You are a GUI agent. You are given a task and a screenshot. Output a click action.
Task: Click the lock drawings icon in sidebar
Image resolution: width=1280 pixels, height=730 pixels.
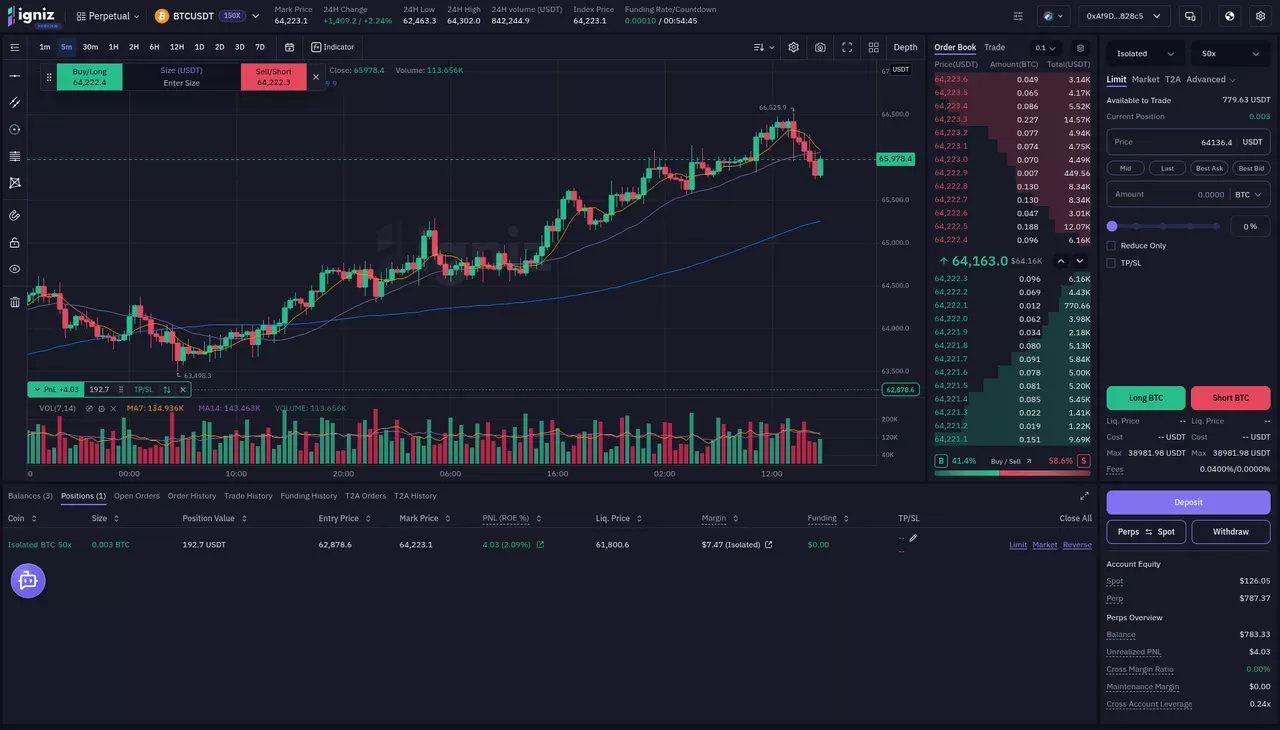pyautogui.click(x=15, y=242)
